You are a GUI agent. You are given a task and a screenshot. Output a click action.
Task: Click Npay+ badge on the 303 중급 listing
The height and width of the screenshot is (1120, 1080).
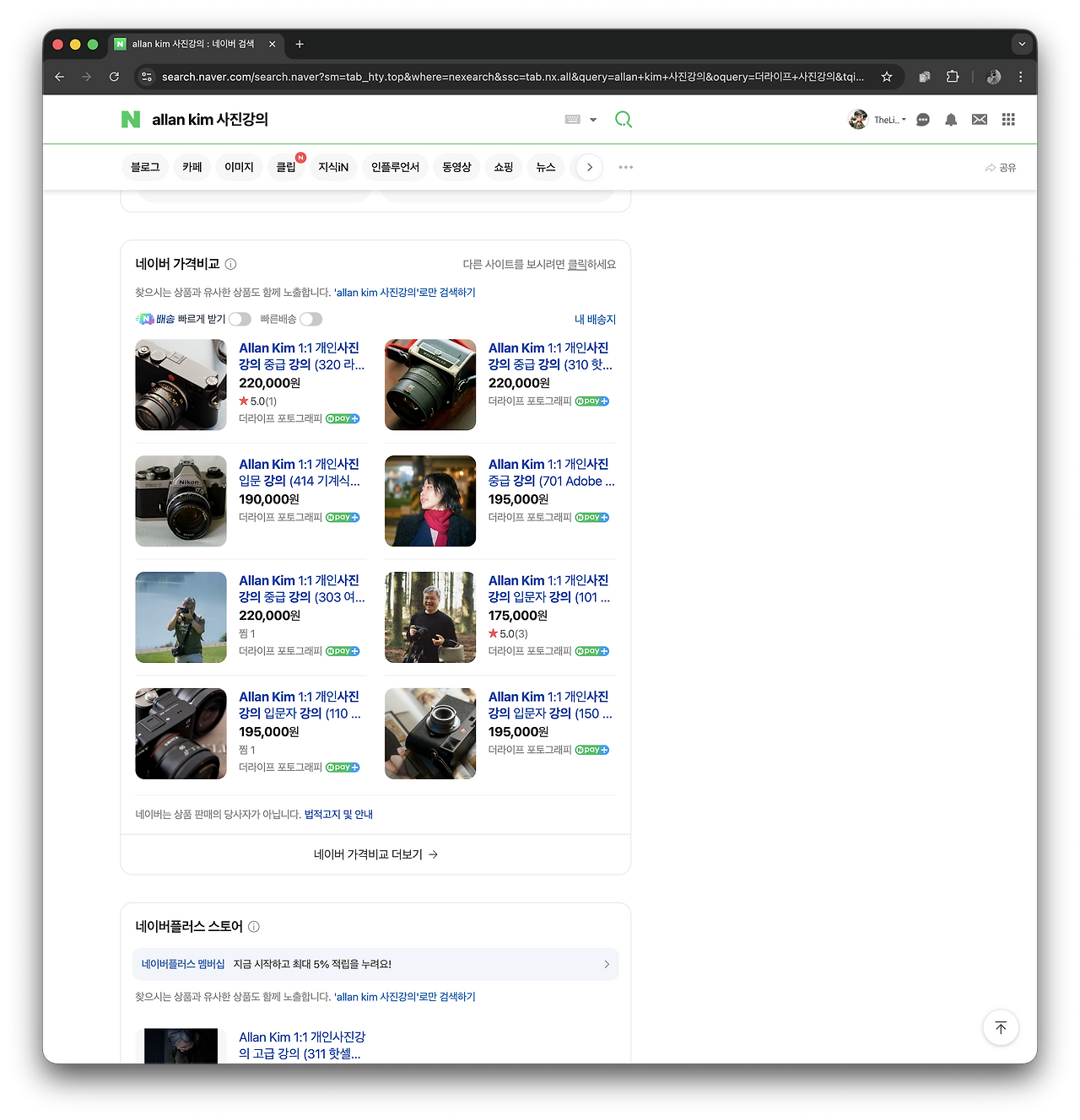point(343,651)
